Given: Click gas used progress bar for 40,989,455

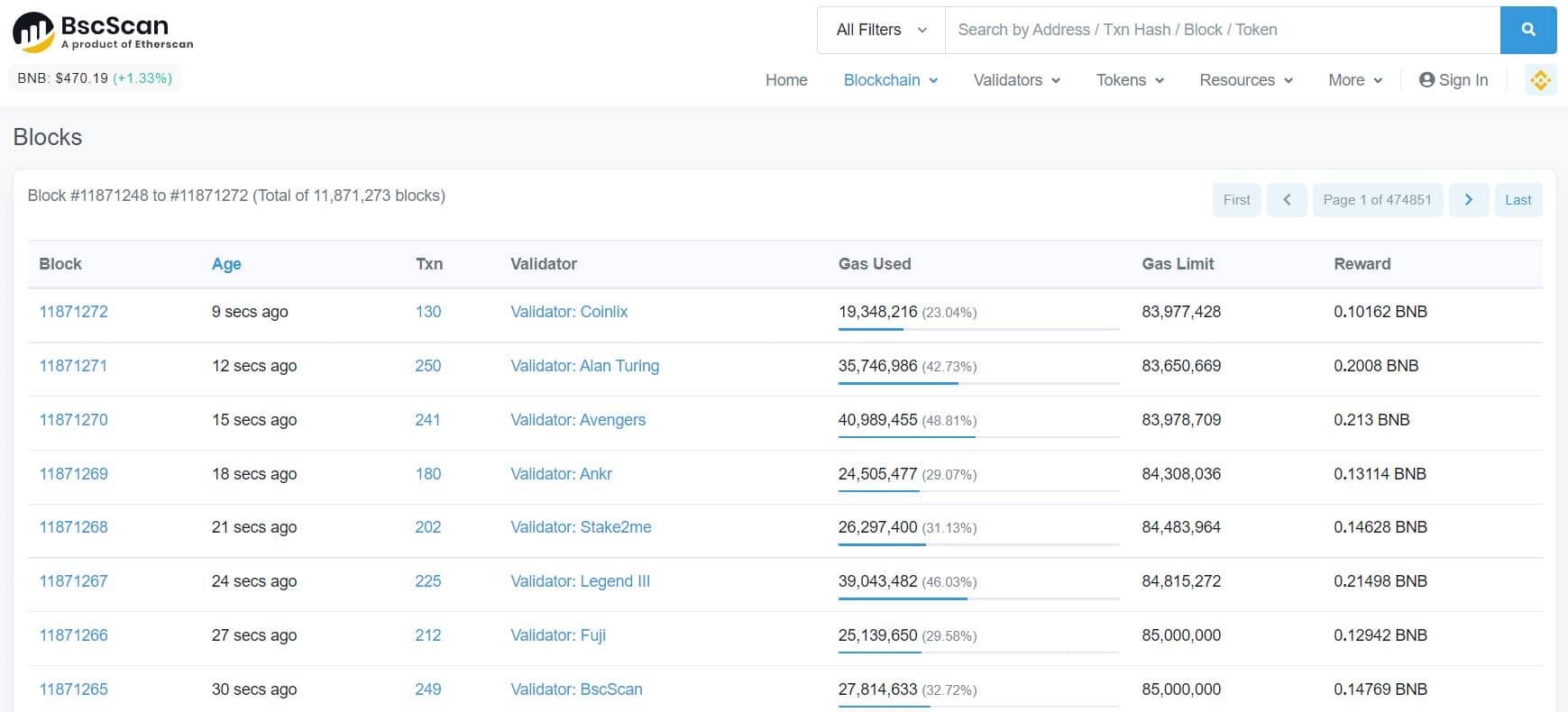Looking at the screenshot, I should [x=979, y=437].
